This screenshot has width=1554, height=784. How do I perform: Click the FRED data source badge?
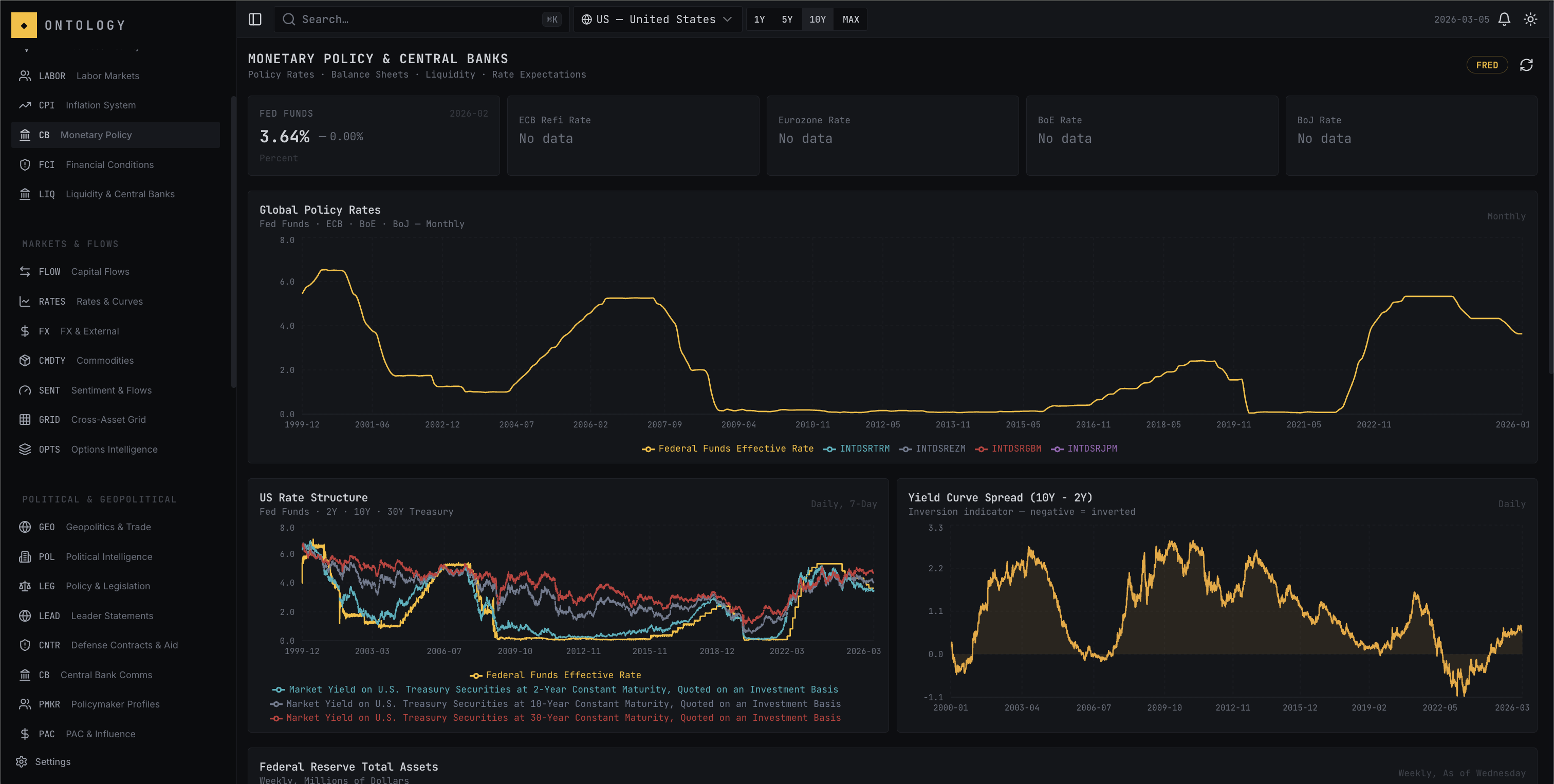[1487, 65]
